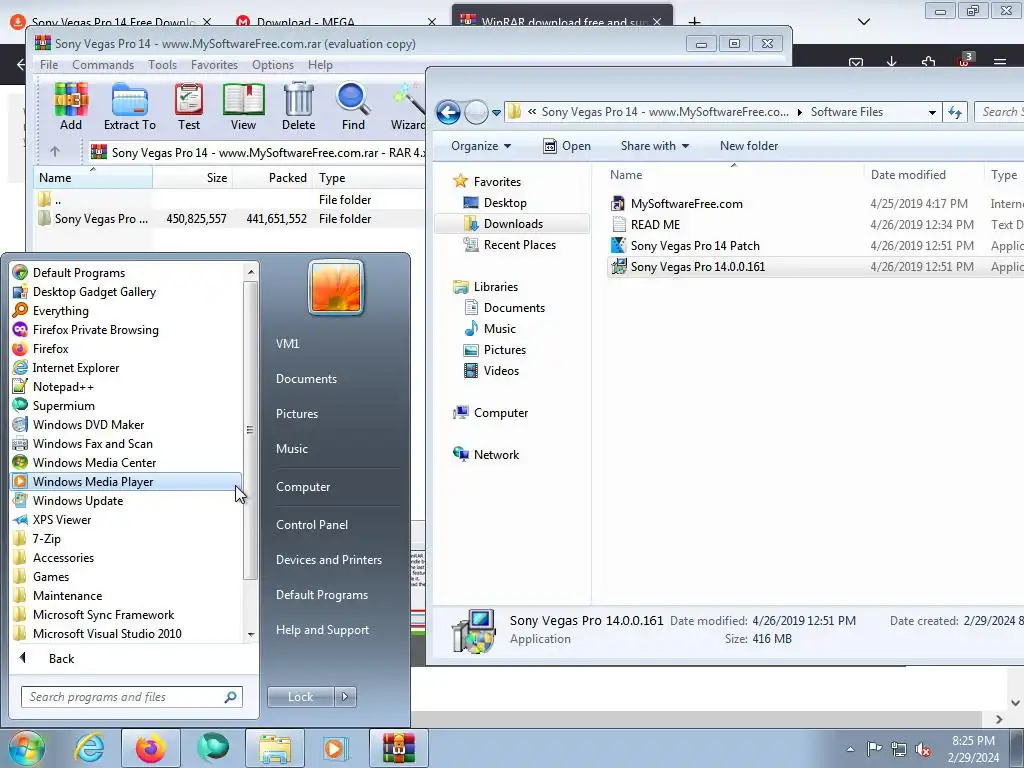Open Windows Explorer from the taskbar
This screenshot has width=1024, height=768.
pos(274,748)
